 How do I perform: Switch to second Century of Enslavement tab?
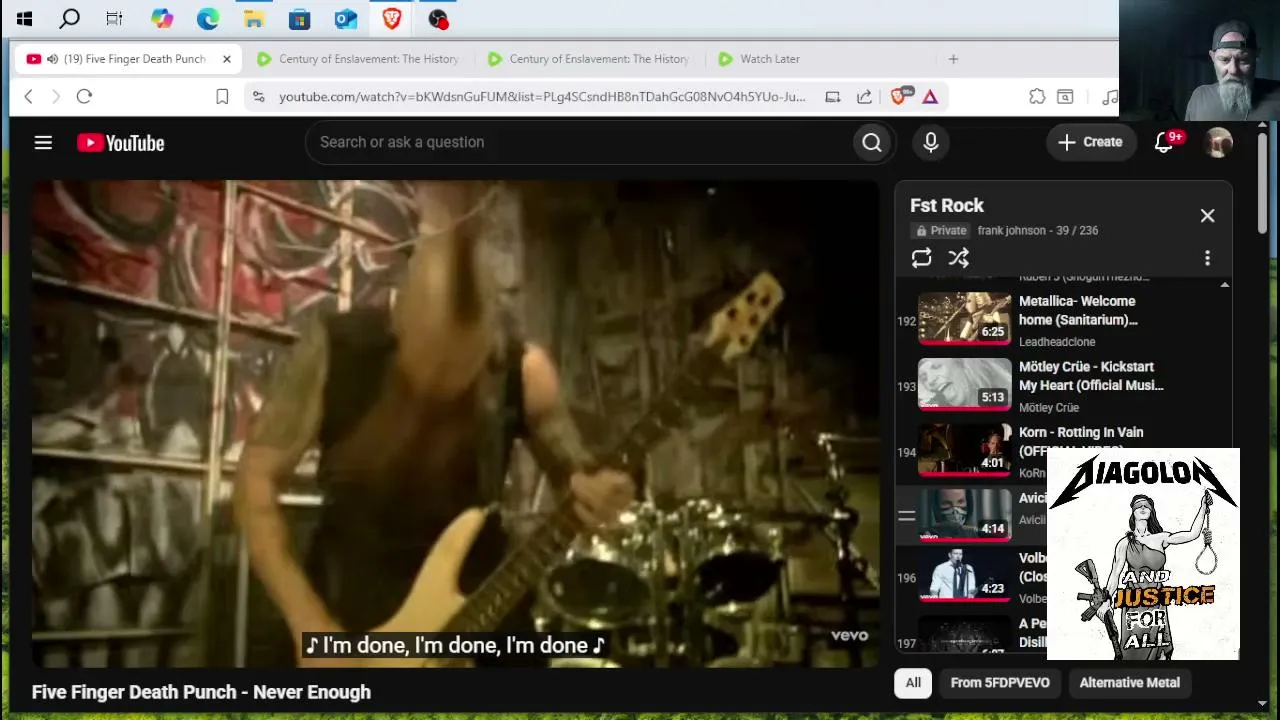(588, 59)
